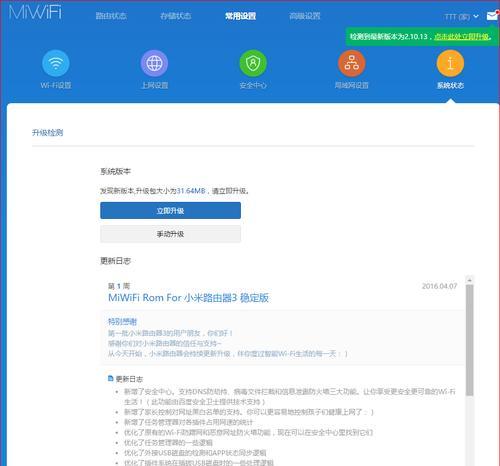Screen dimensions: 500x466
Task: Click the changelog scrollbar up arrow
Action: [x=469, y=280]
